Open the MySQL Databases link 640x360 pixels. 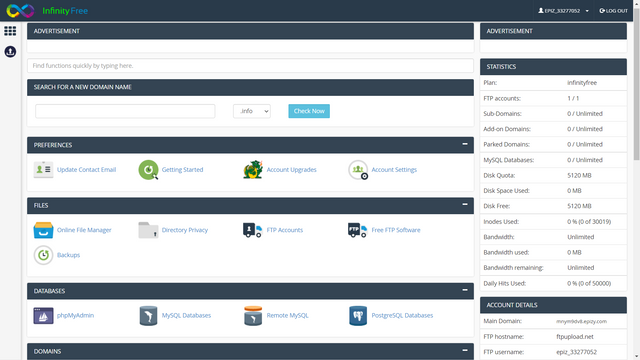187,315
